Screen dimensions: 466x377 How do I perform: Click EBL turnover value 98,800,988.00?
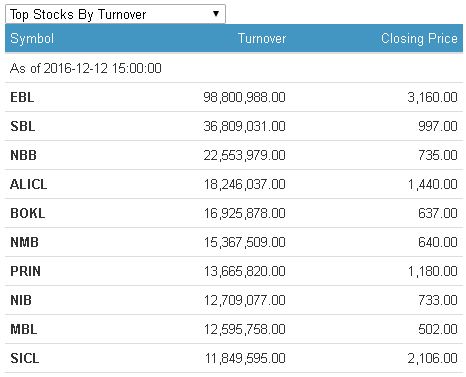pyautogui.click(x=244, y=97)
